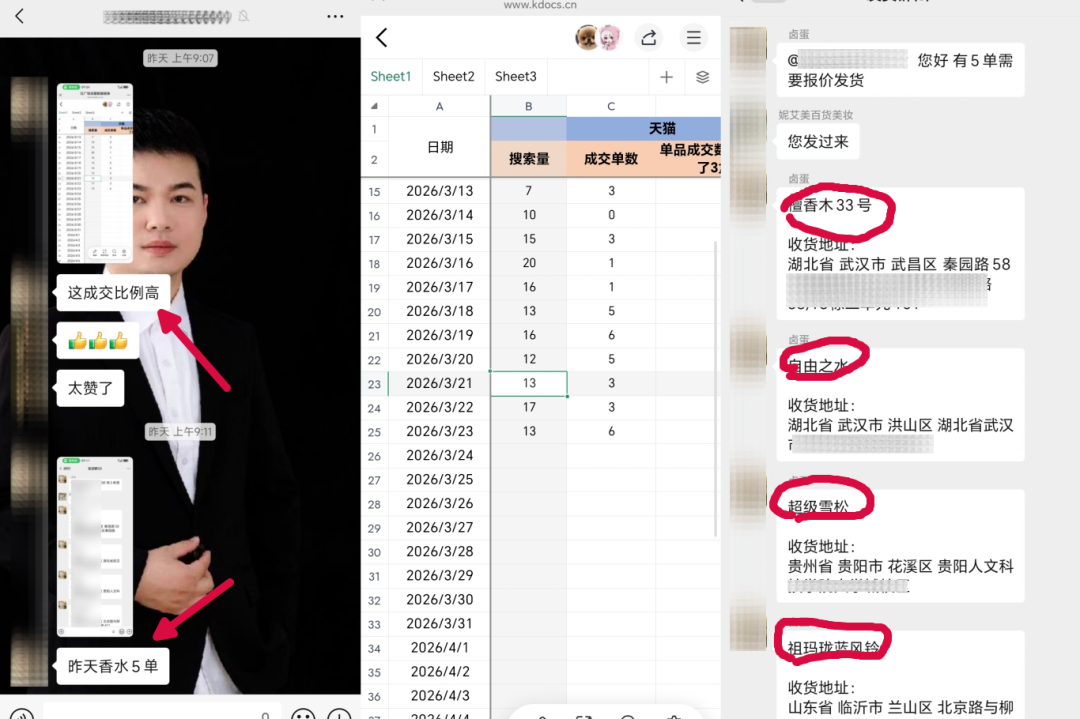The height and width of the screenshot is (719, 1080).
Task: Click the select-all corner triangle of the grid
Action: pos(375,106)
